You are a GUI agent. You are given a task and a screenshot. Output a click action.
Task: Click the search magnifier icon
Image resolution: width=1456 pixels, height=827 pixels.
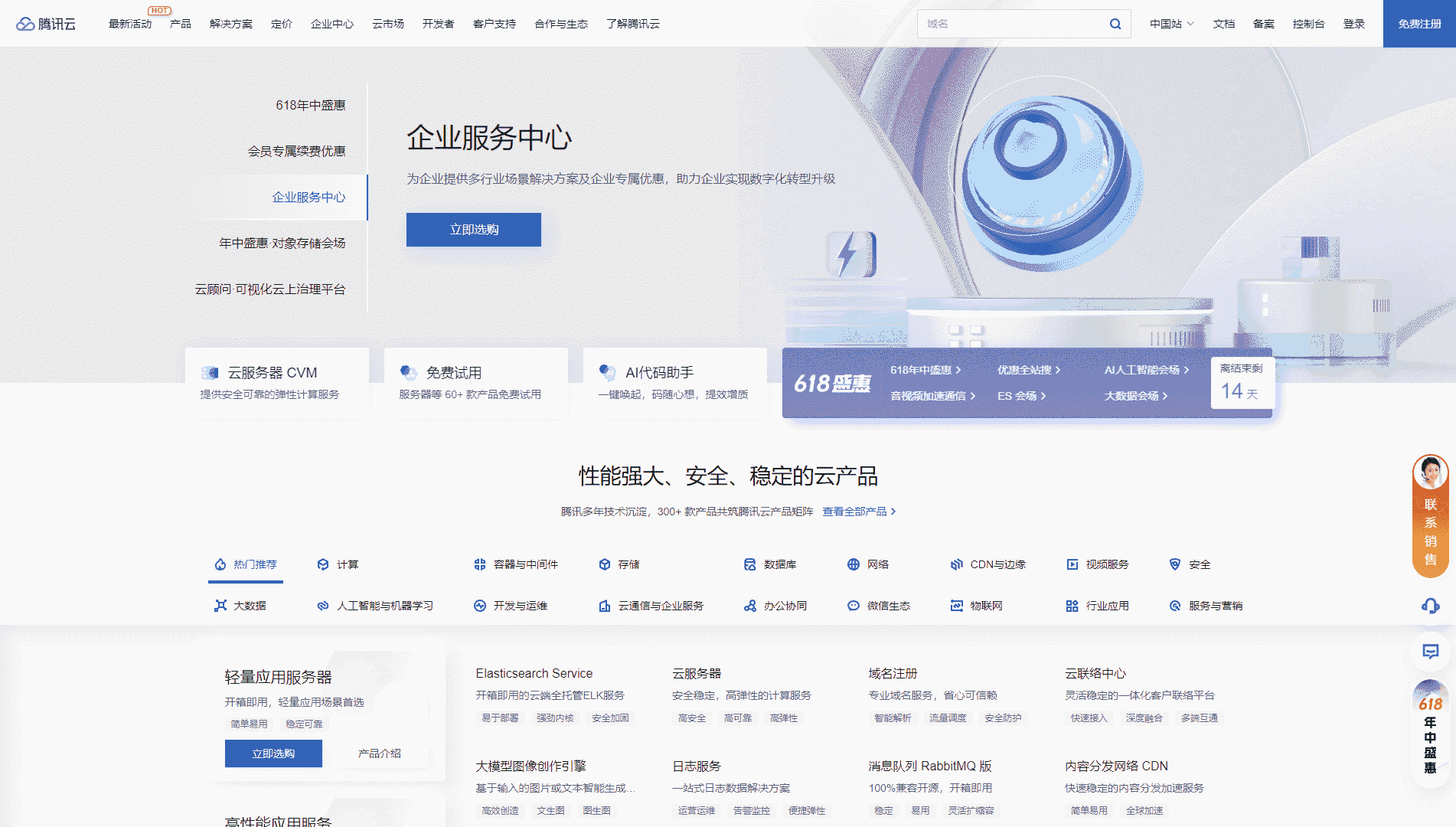[1115, 24]
